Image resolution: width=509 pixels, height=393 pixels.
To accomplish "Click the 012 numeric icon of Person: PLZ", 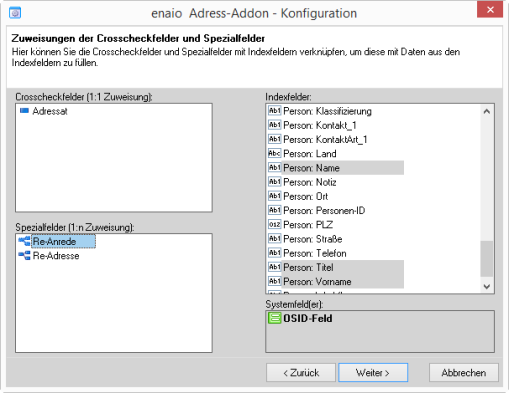I will pyautogui.click(x=275, y=225).
